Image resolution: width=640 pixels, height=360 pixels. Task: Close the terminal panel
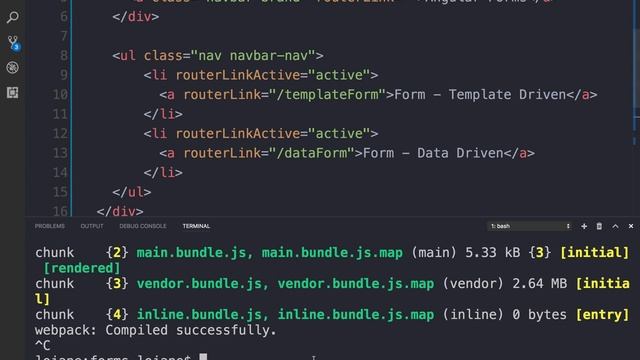[631, 226]
